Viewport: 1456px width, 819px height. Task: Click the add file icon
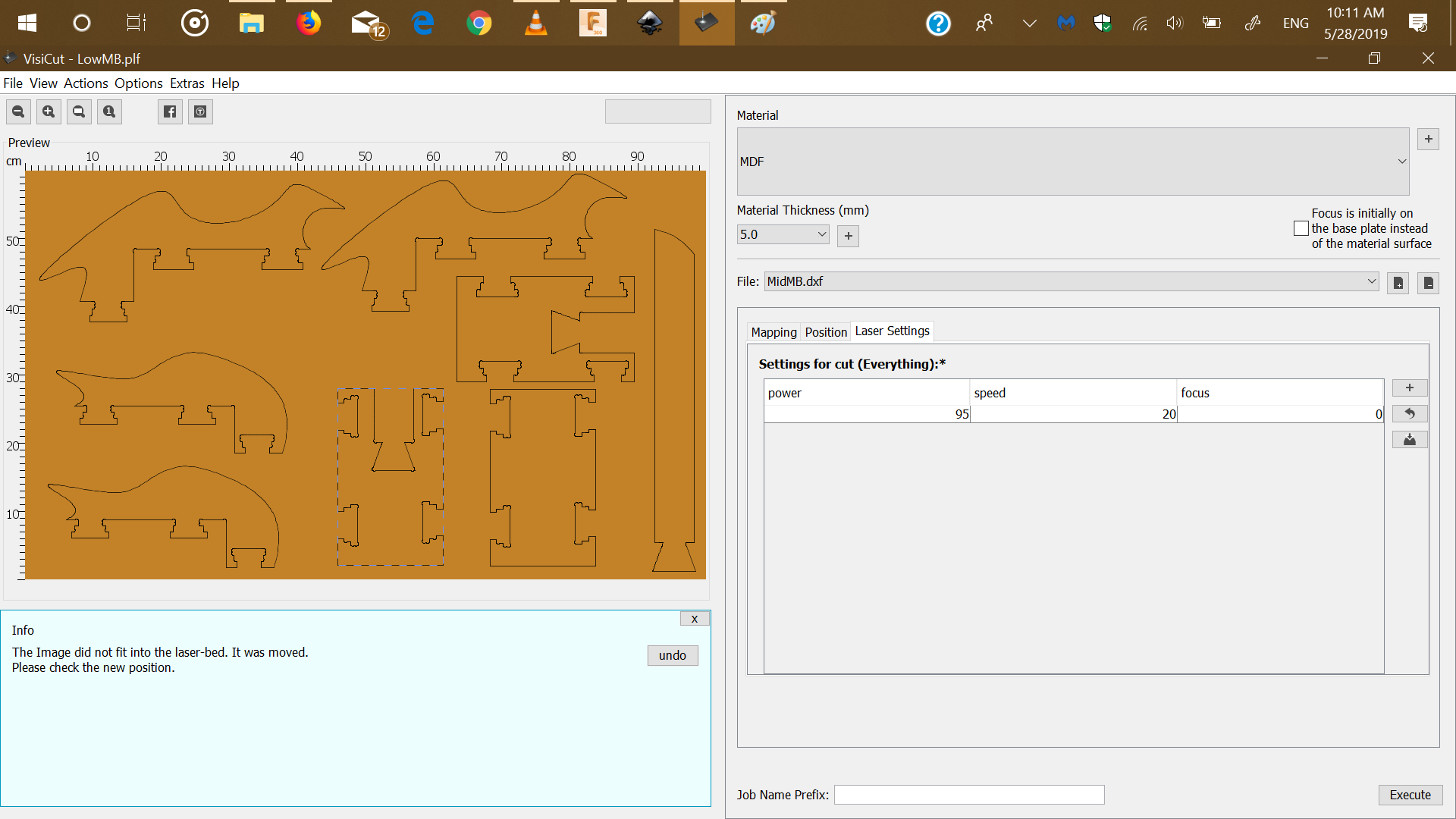click(1398, 283)
